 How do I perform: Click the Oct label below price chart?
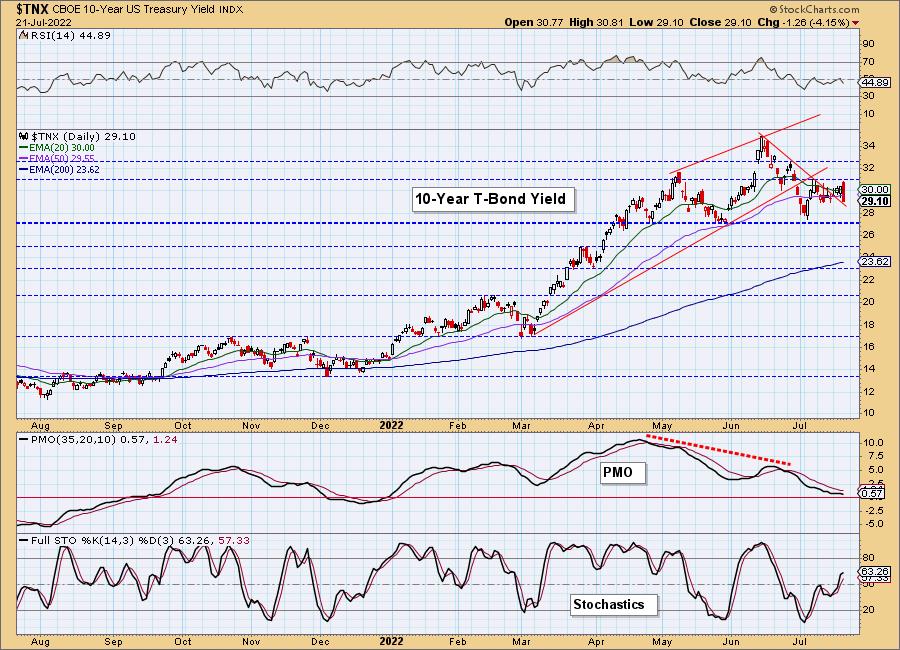(183, 425)
